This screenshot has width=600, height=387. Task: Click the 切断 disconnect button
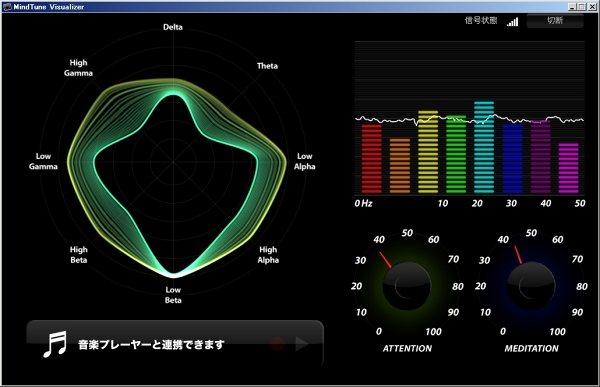(x=555, y=21)
